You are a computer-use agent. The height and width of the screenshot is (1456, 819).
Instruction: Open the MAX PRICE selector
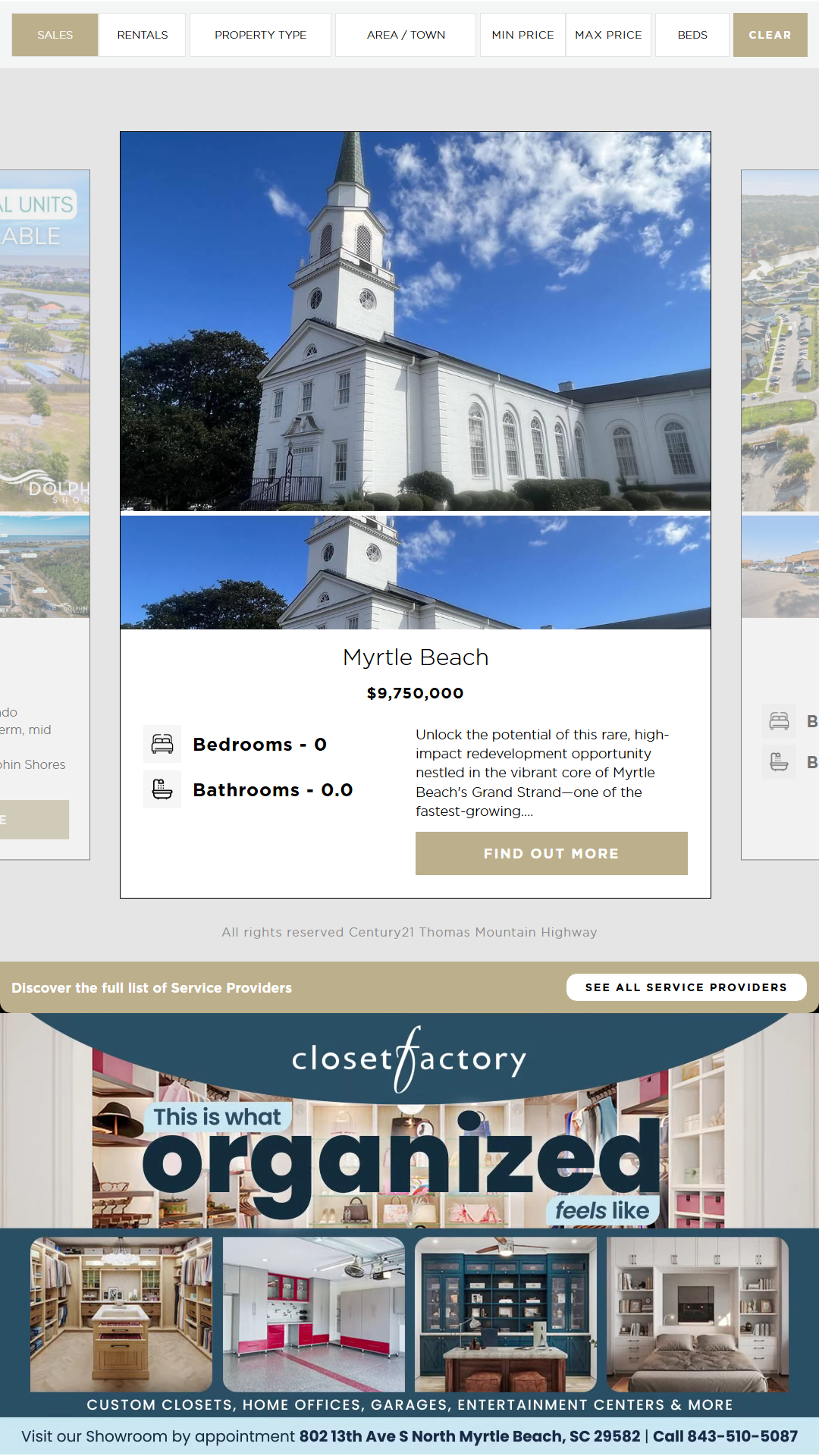tap(608, 35)
